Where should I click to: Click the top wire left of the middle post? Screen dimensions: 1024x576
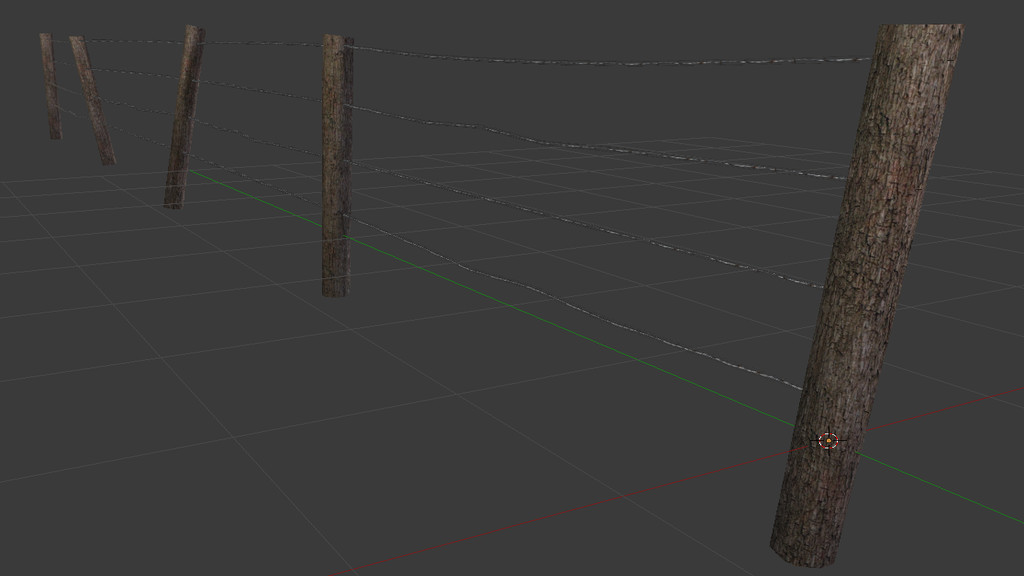click(x=260, y=43)
